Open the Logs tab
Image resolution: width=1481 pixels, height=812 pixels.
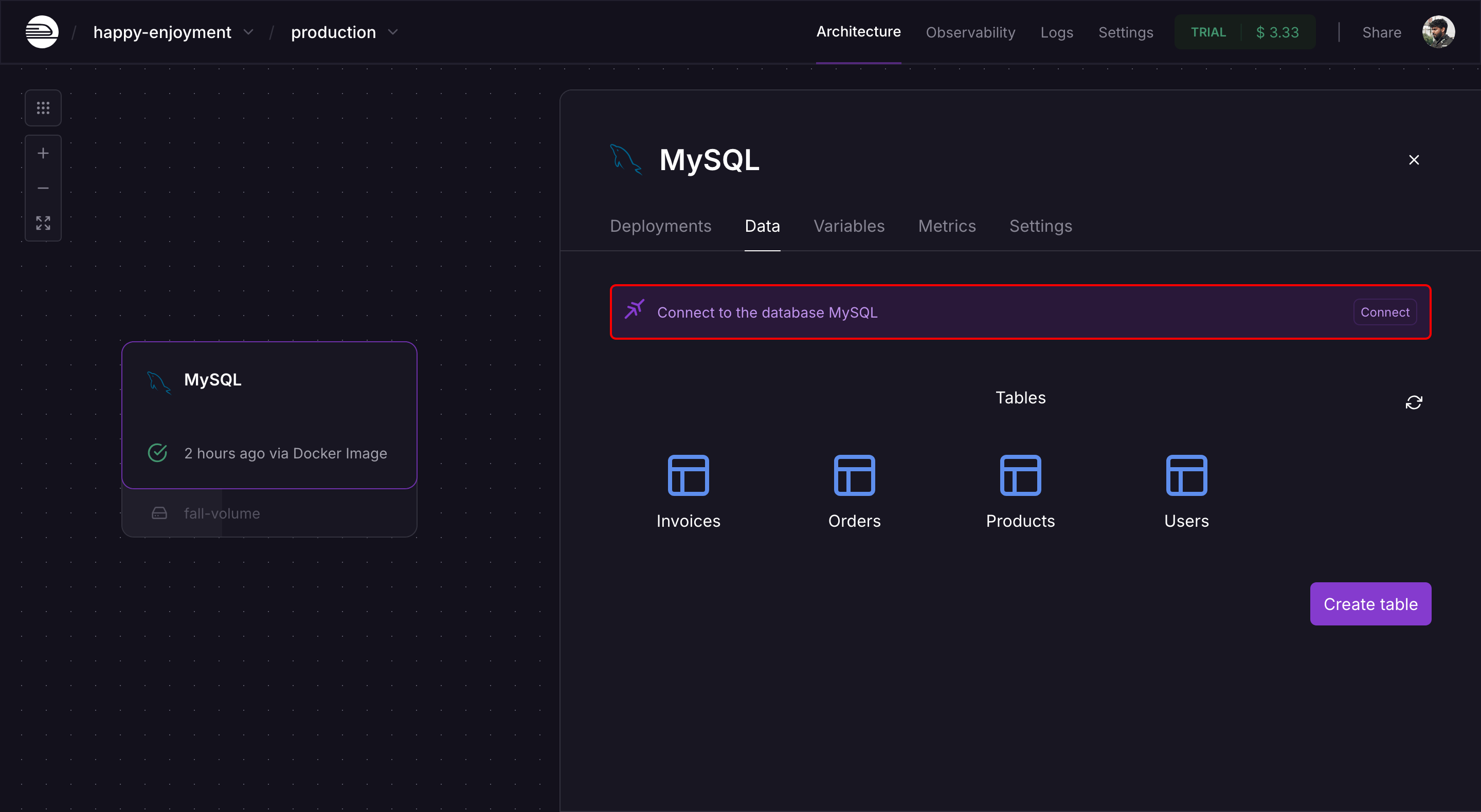1057,32
